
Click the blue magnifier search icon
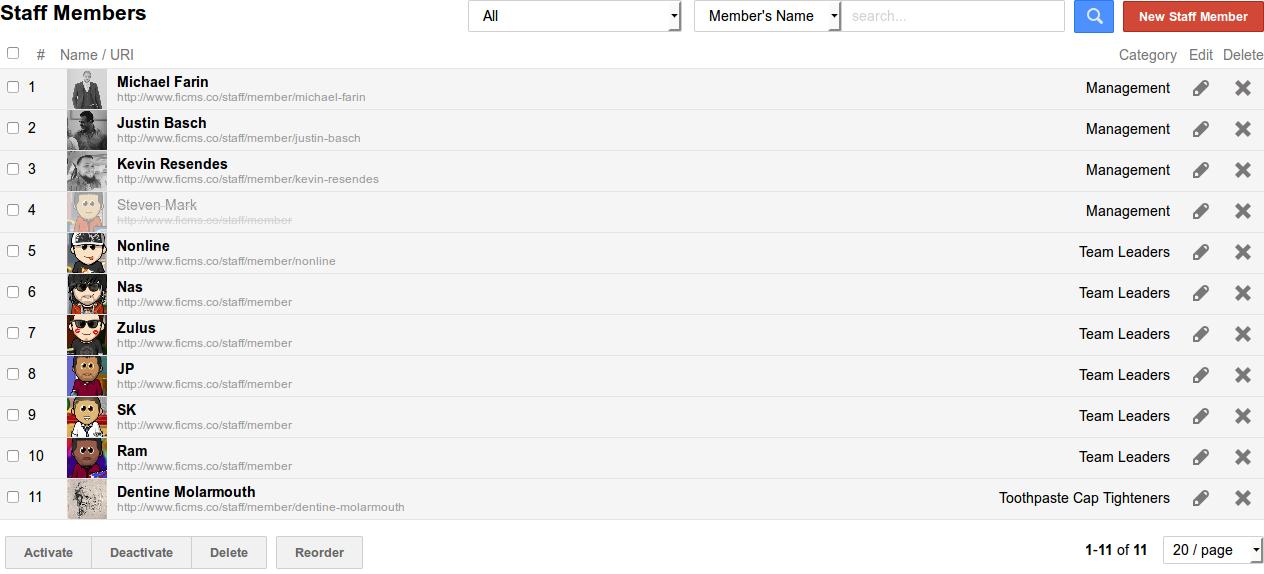click(x=1094, y=16)
